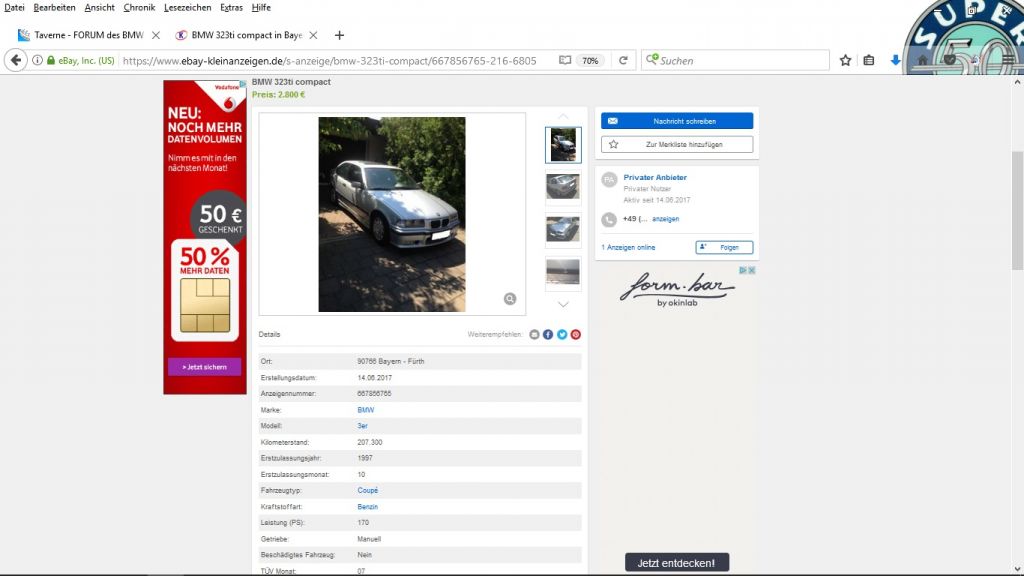1024x576 pixels.
Task: Close the form.bar ad with the X icon
Action: click(x=752, y=270)
